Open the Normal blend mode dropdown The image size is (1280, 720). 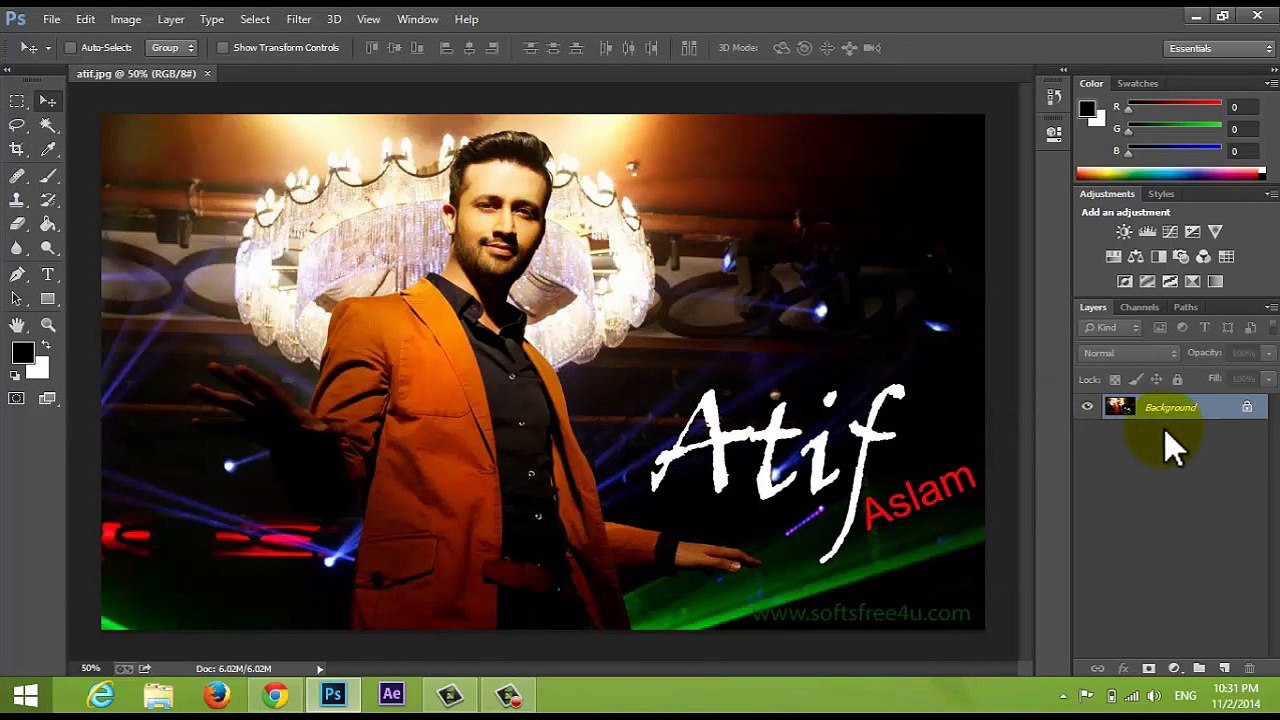point(1130,353)
